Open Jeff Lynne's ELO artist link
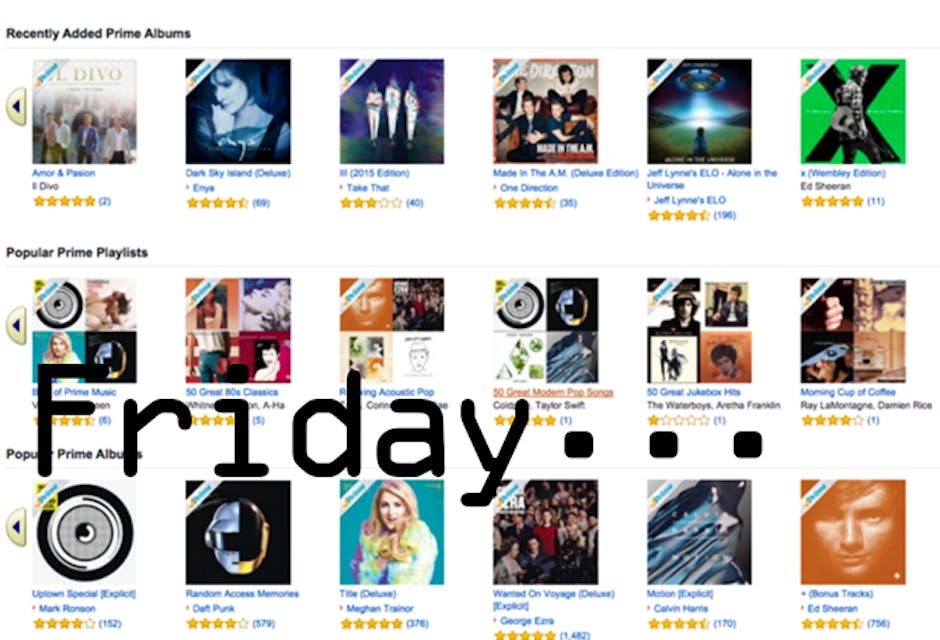 pyautogui.click(x=689, y=200)
